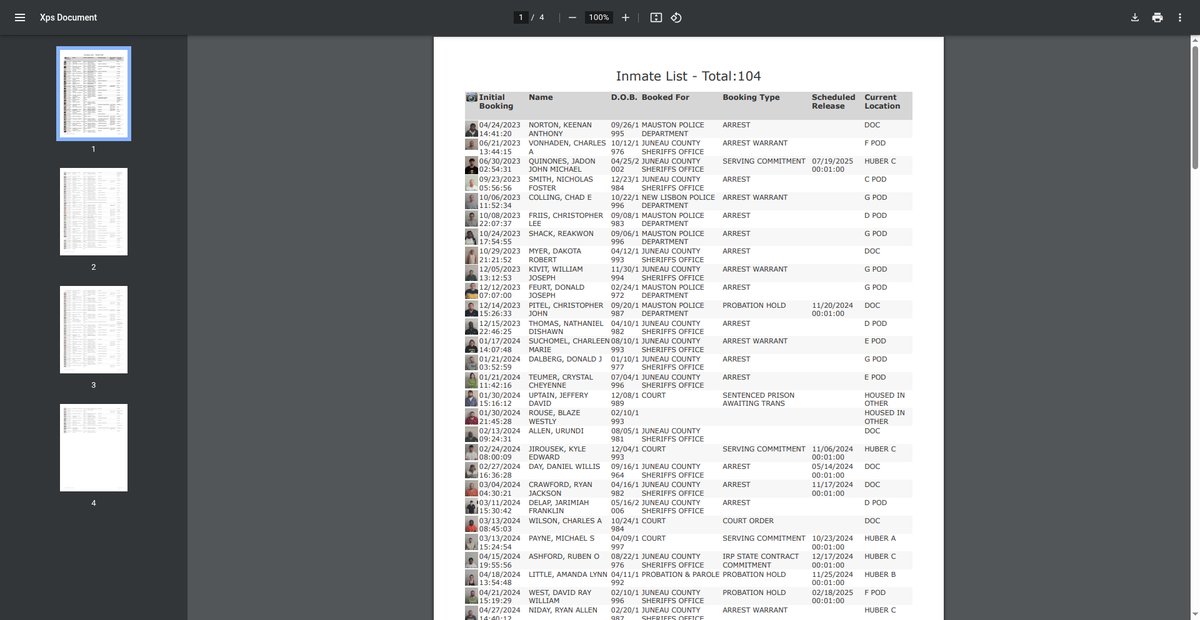Fit page to width icon

pyautogui.click(x=656, y=18)
